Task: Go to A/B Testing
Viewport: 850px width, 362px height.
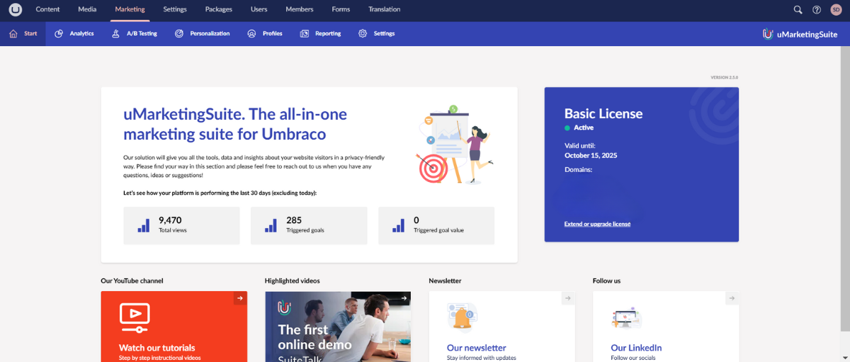Action: click(x=134, y=34)
